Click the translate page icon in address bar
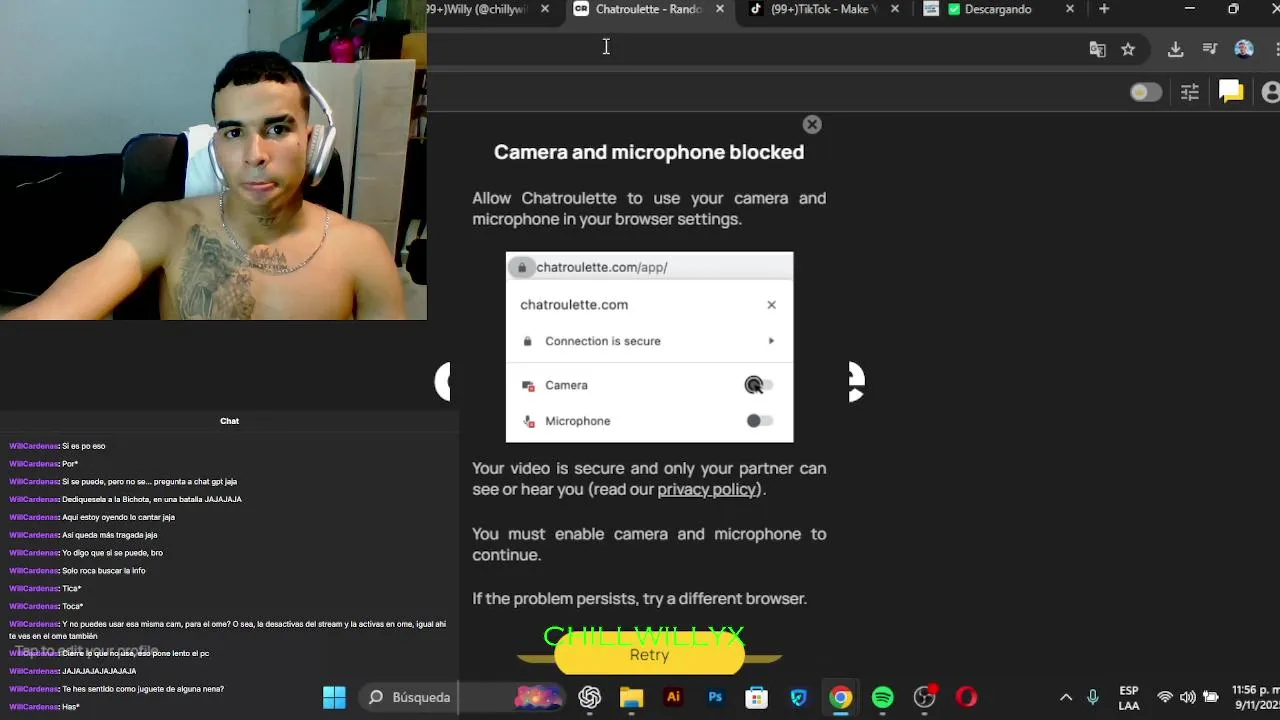 coord(1097,49)
